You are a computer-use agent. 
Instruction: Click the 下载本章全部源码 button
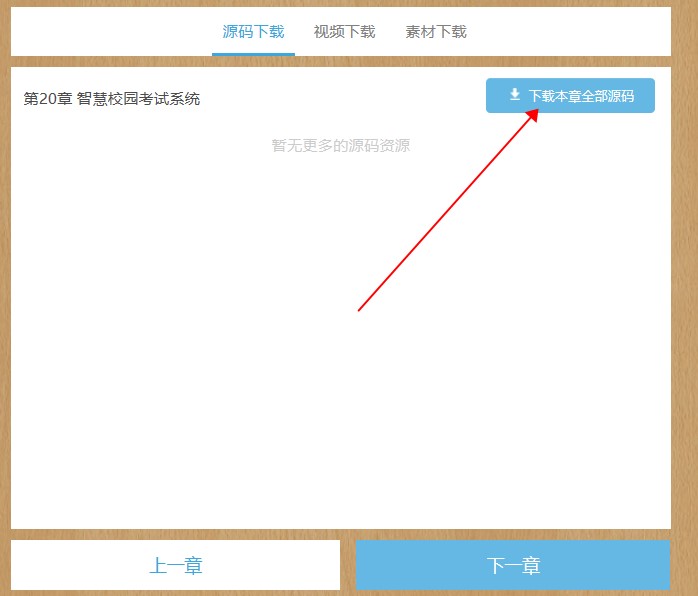(x=570, y=96)
